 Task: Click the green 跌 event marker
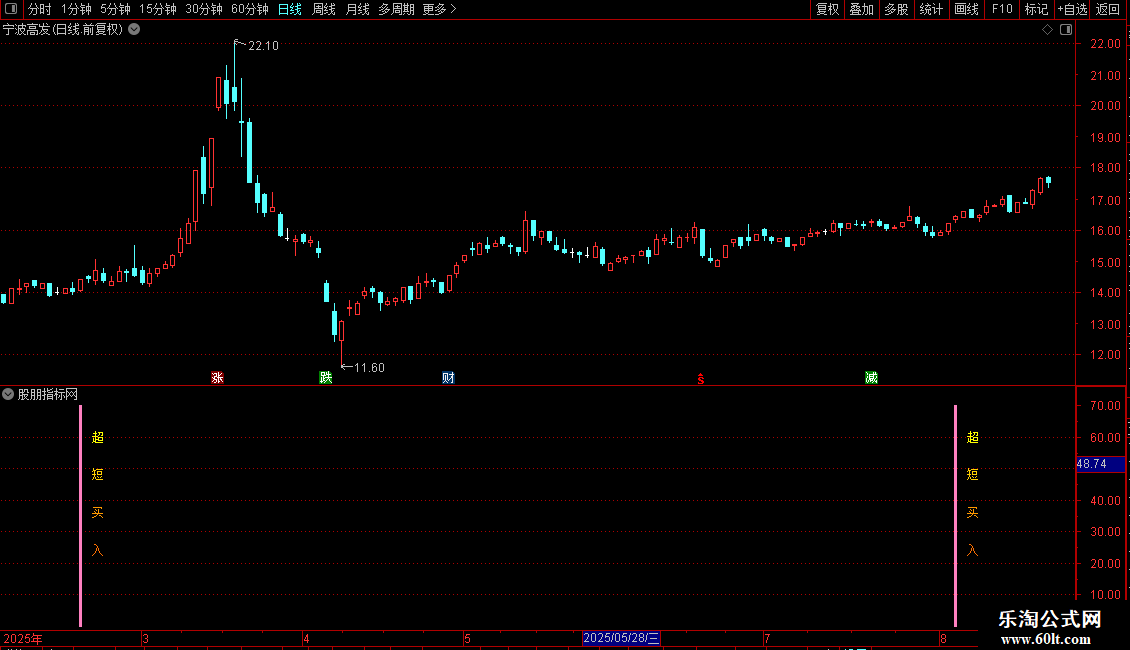[x=326, y=378]
